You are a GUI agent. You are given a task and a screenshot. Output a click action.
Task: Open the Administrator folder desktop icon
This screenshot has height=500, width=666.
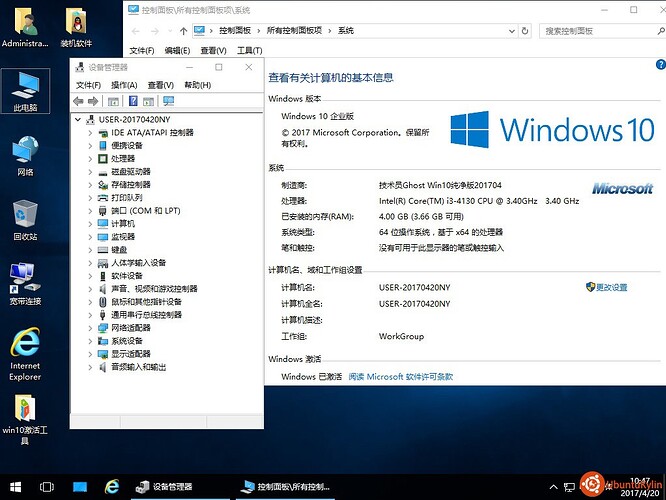point(25,28)
